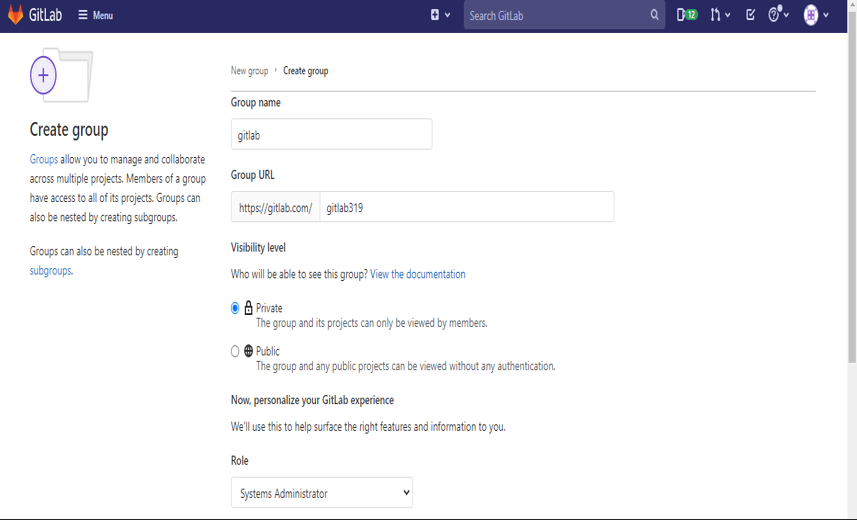Image resolution: width=857 pixels, height=520 pixels.
Task: Click the Public globe icon
Action: pyautogui.click(x=248, y=350)
